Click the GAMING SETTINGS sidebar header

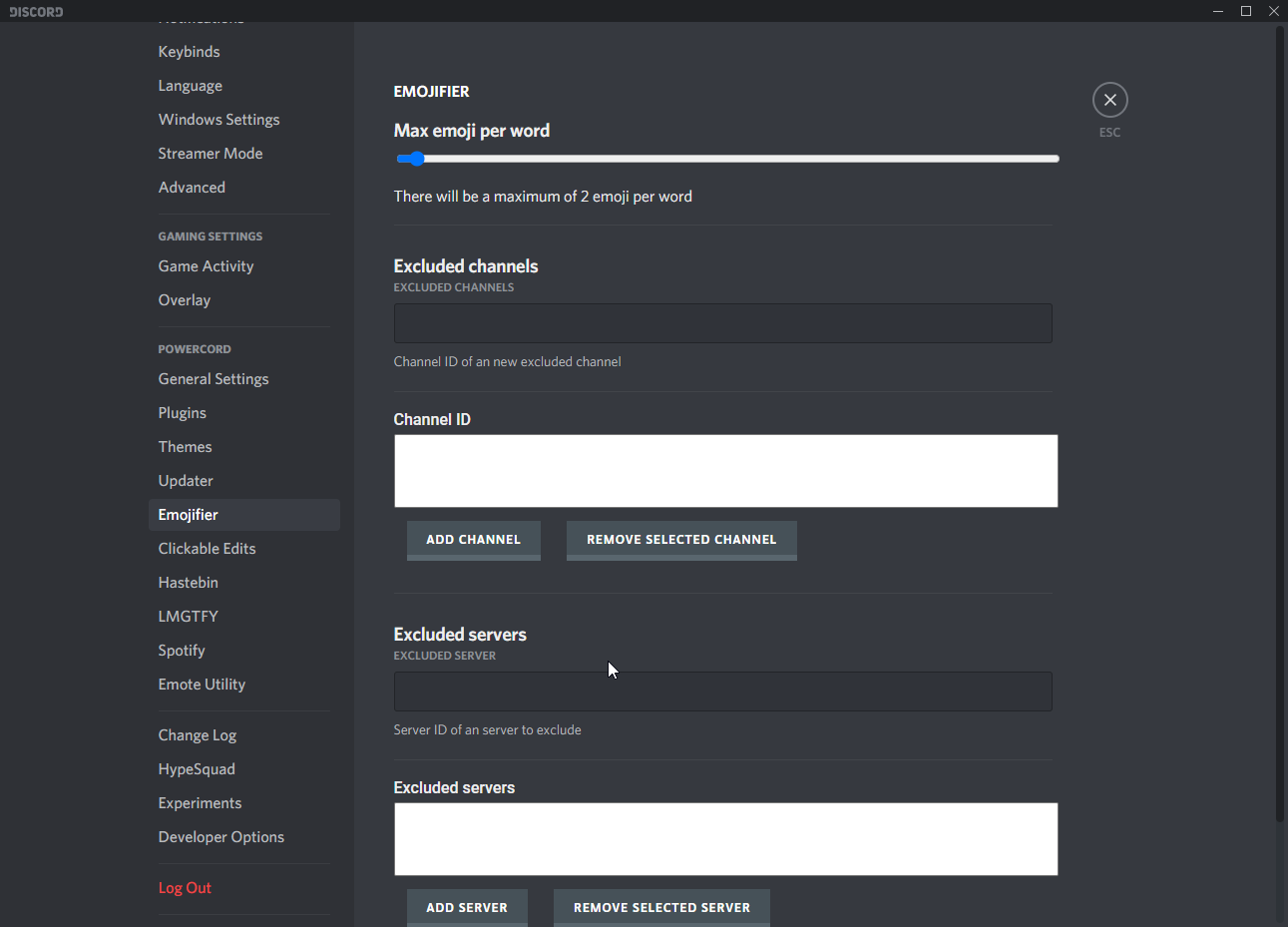pos(211,236)
